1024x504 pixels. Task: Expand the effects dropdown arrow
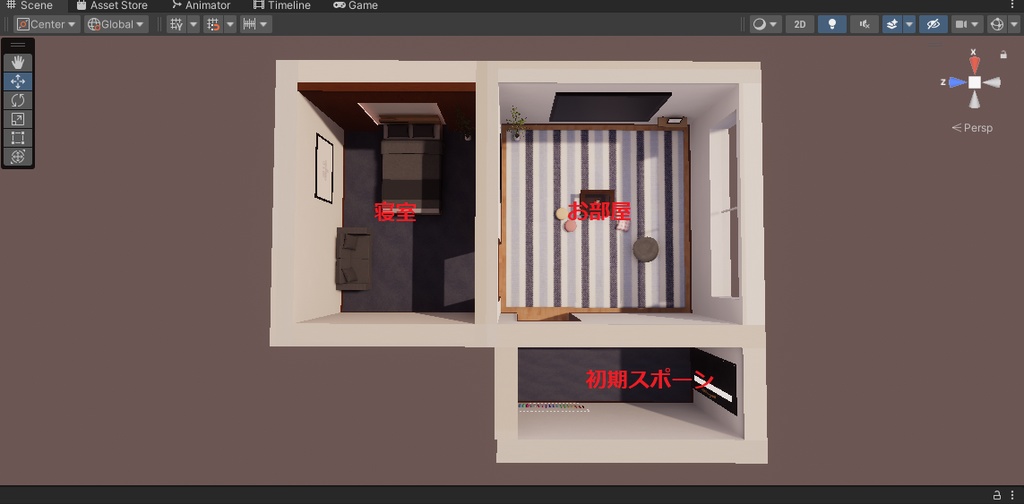point(908,24)
